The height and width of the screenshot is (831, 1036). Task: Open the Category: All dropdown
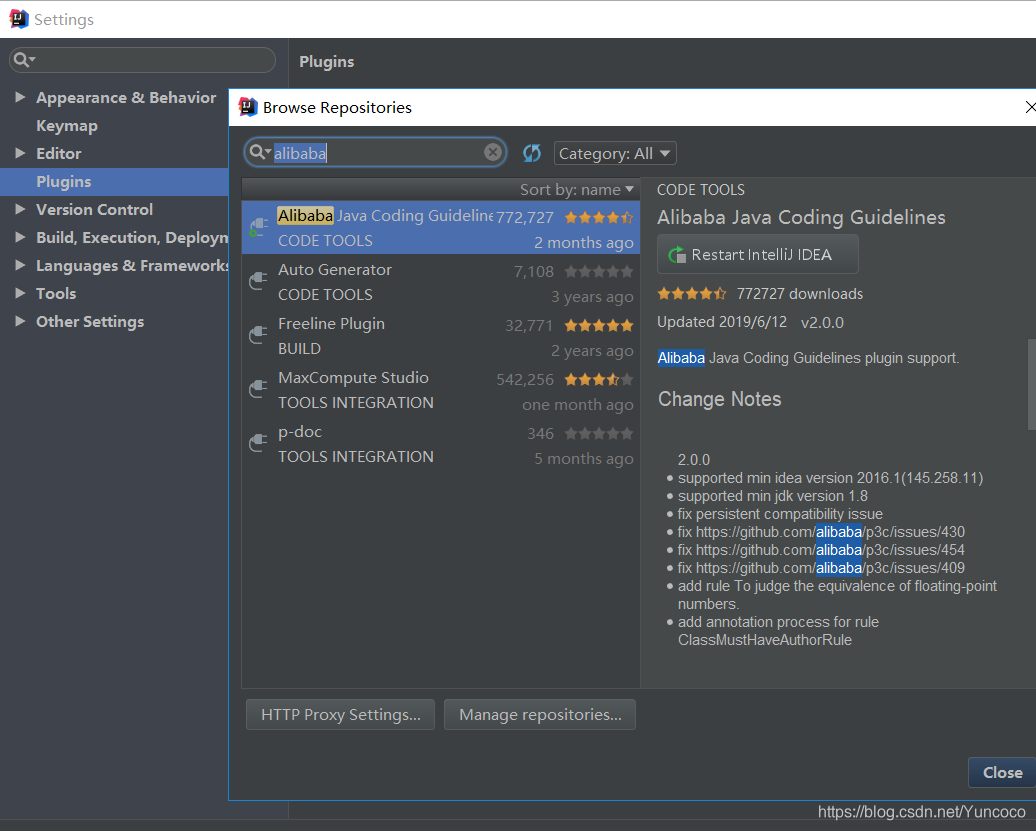[614, 154]
